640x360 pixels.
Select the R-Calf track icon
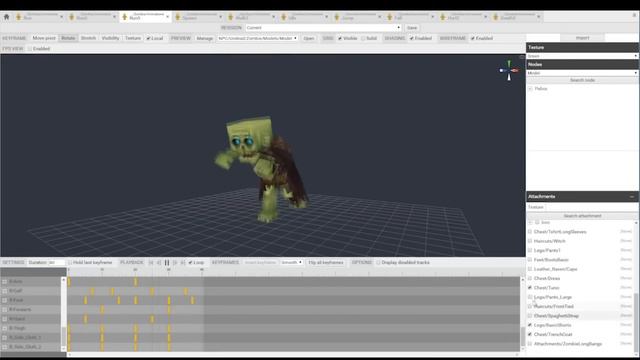click(x=4, y=291)
